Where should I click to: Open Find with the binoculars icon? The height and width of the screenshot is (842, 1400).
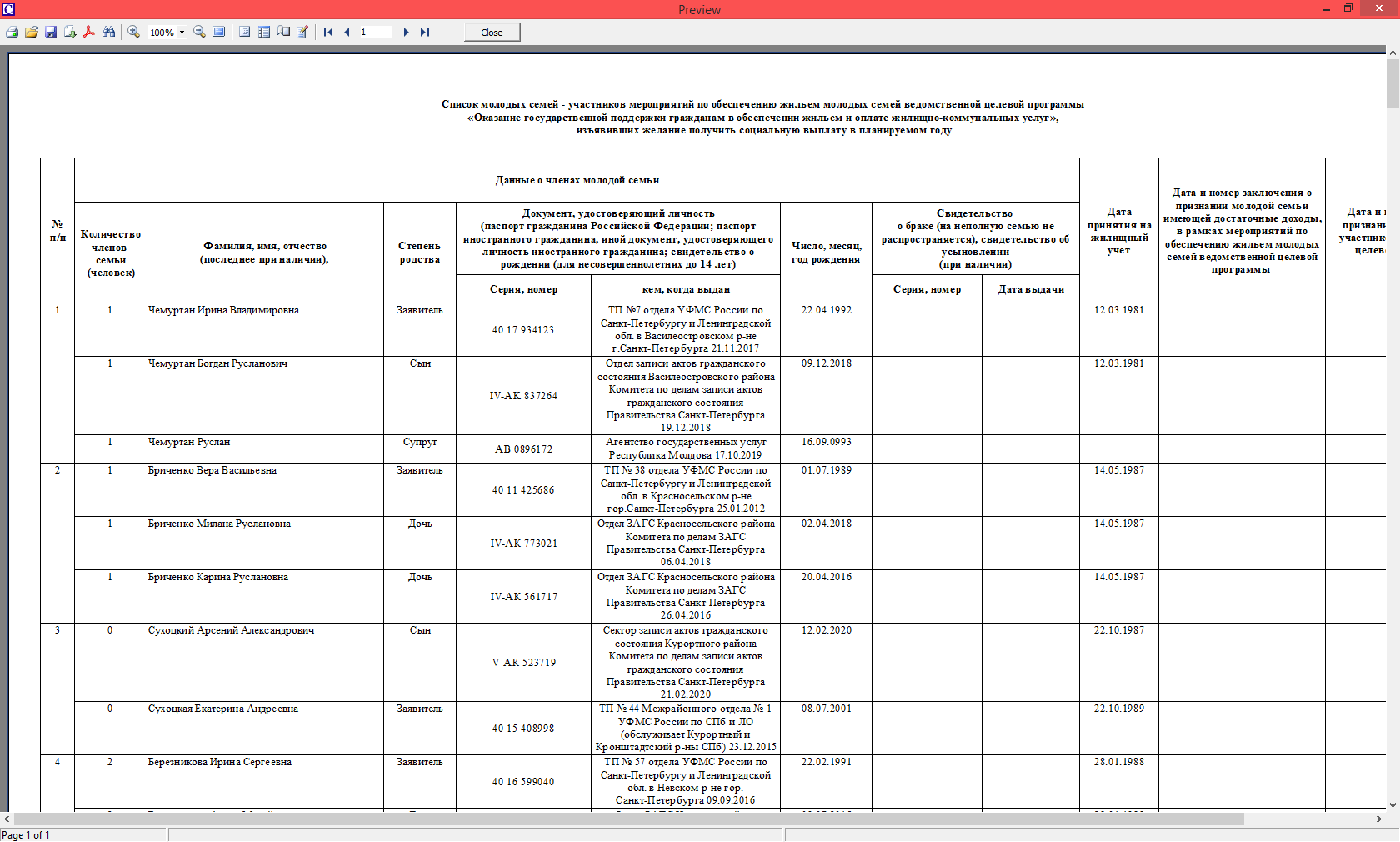click(x=109, y=33)
